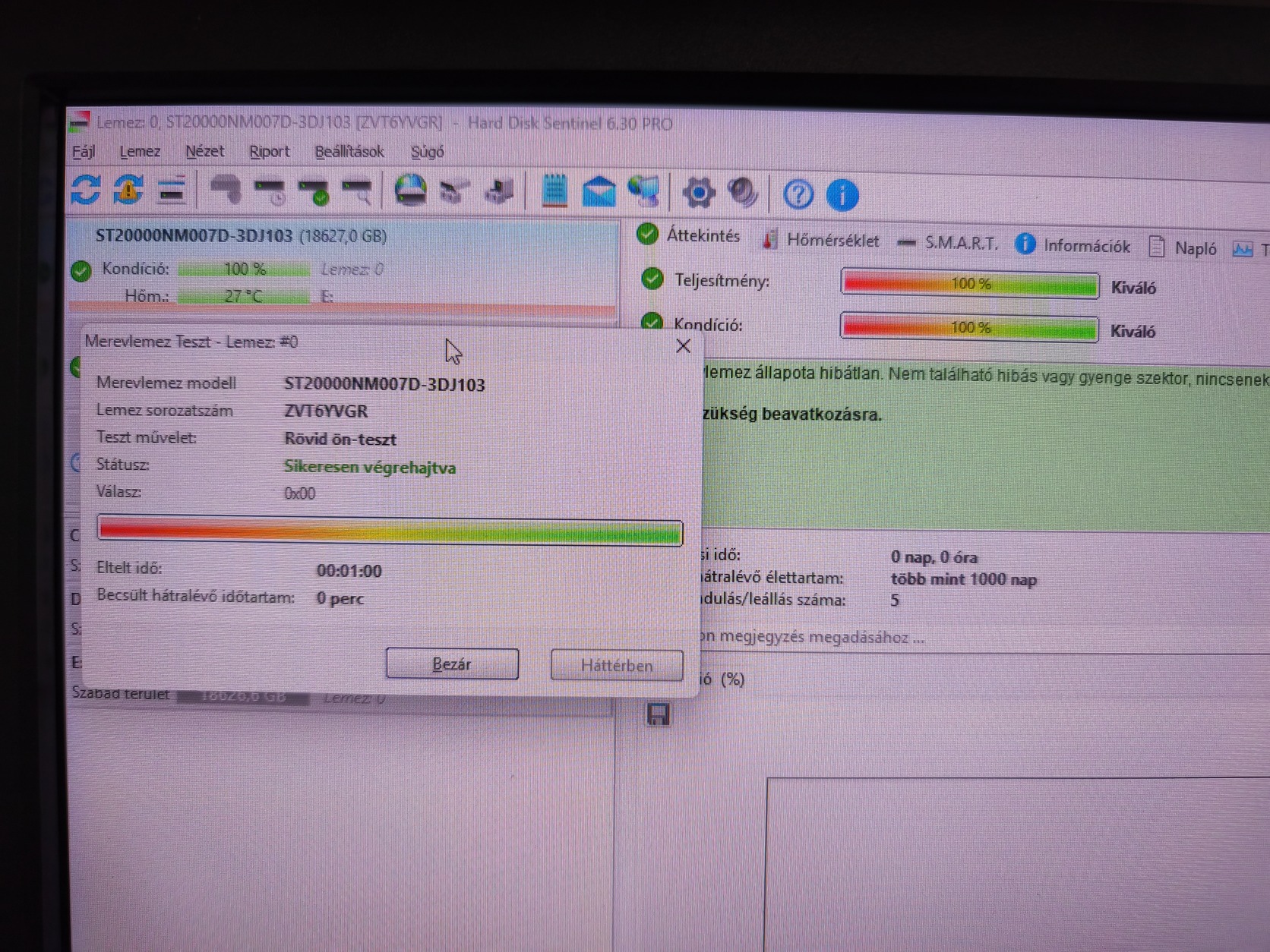This screenshot has width=1270, height=952.
Task: Click the blue envelope e-mail icon
Action: pos(599,192)
